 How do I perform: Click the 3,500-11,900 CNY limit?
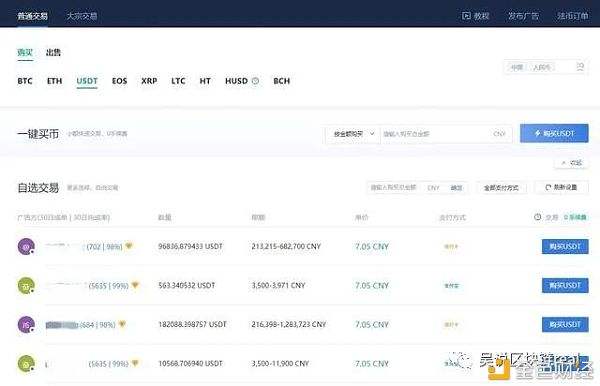coord(280,364)
